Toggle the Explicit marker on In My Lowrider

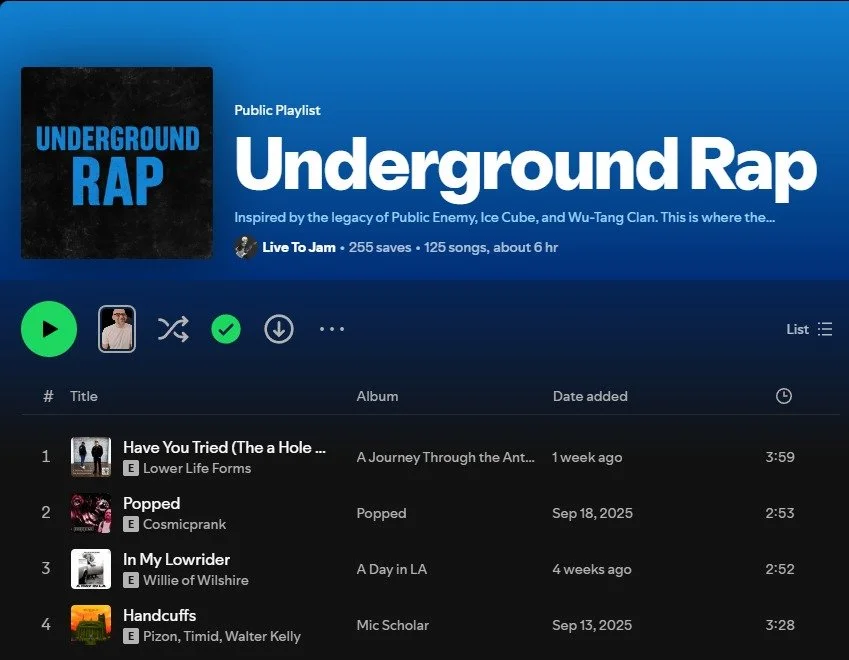click(131, 580)
